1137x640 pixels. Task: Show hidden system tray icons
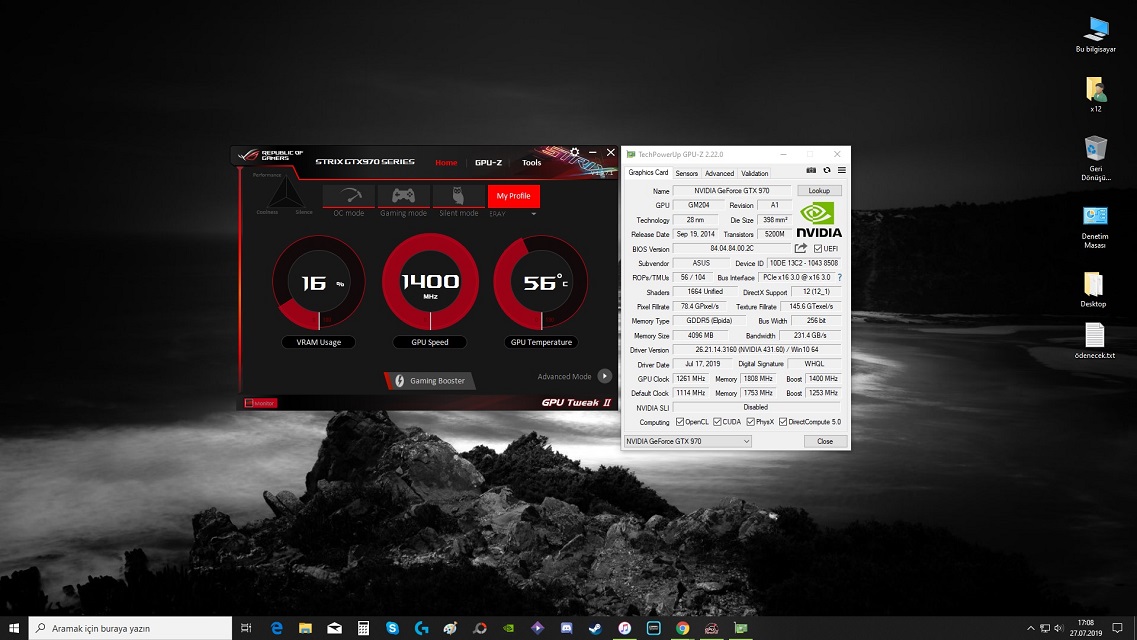1030,628
